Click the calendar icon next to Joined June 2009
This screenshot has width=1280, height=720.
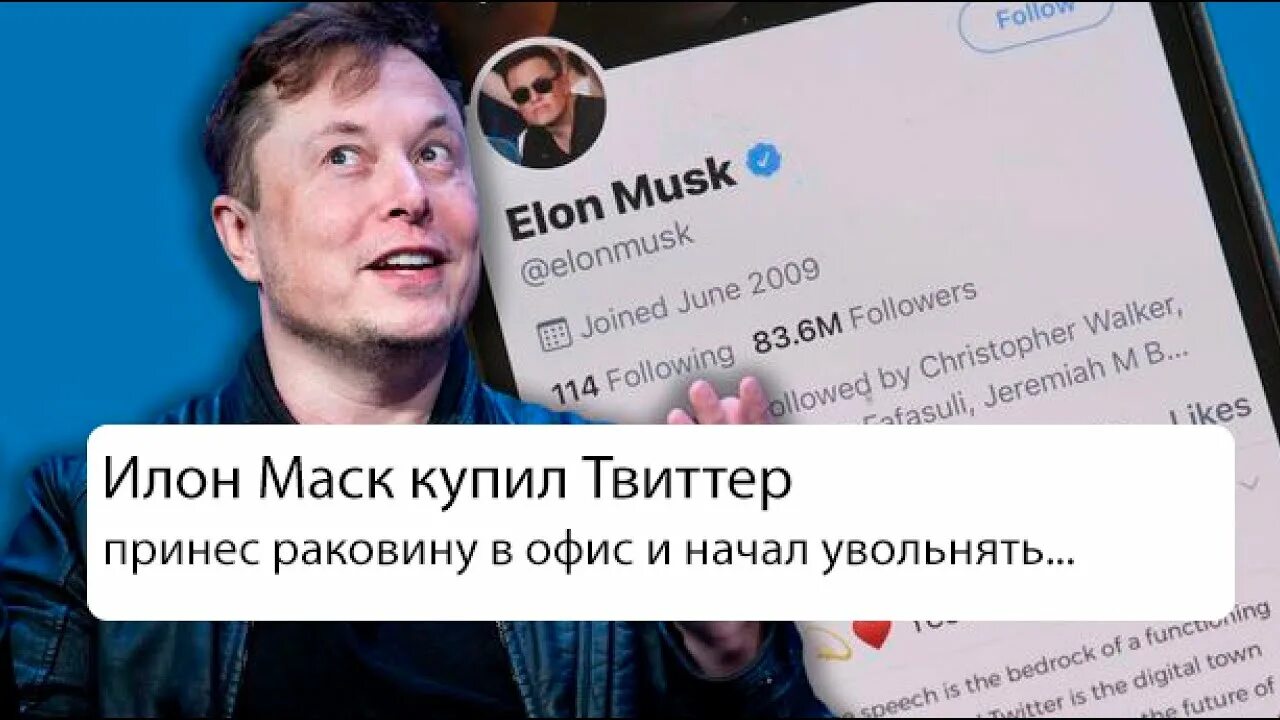coord(554,334)
